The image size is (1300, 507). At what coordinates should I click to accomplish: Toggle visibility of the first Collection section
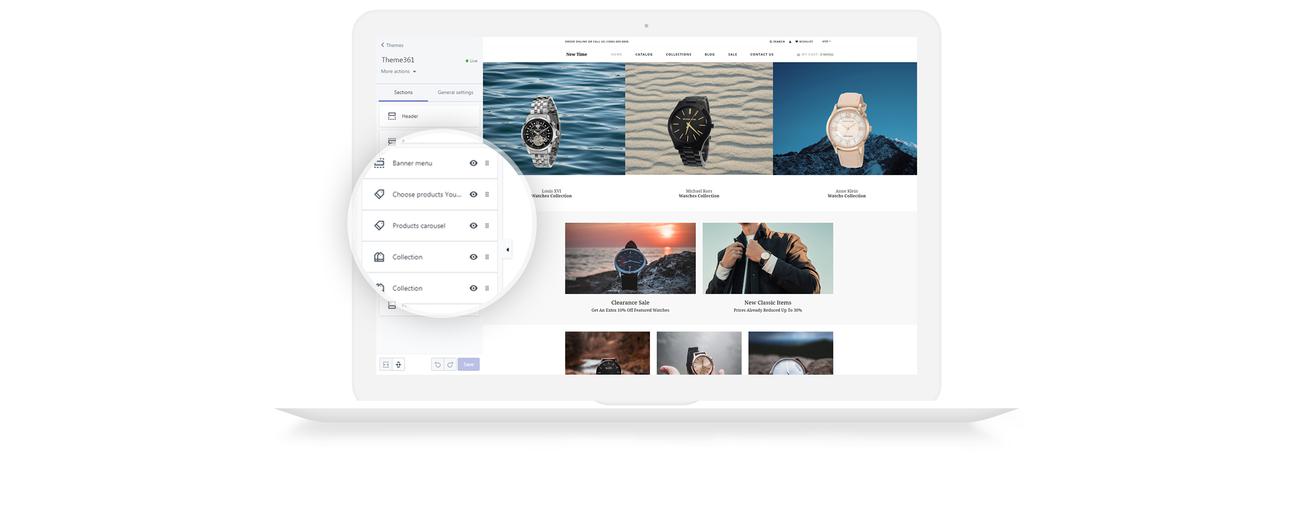coord(473,257)
